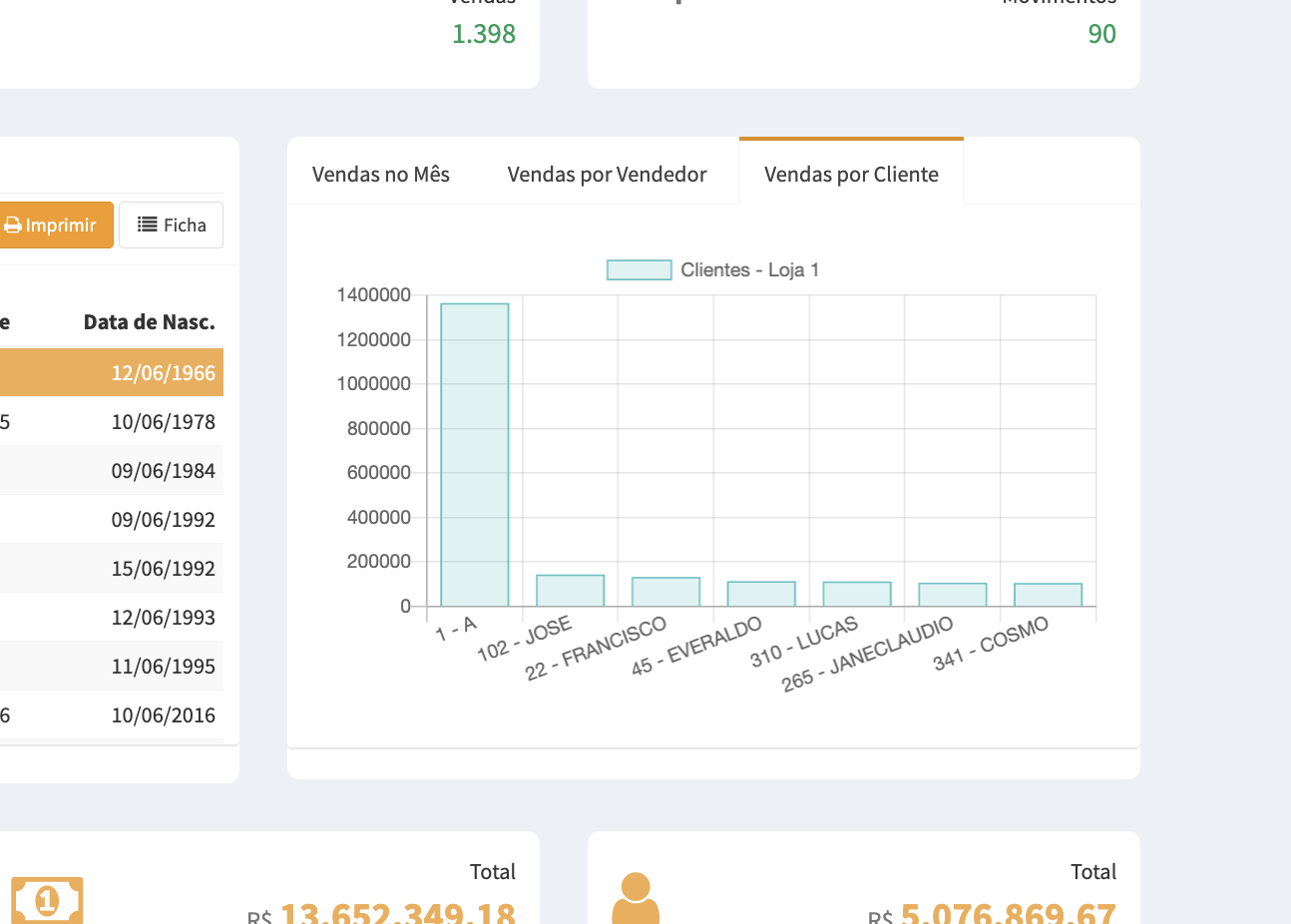Select the row with birth date 15/06/1992
This screenshot has height=924, width=1291.
click(x=110, y=569)
